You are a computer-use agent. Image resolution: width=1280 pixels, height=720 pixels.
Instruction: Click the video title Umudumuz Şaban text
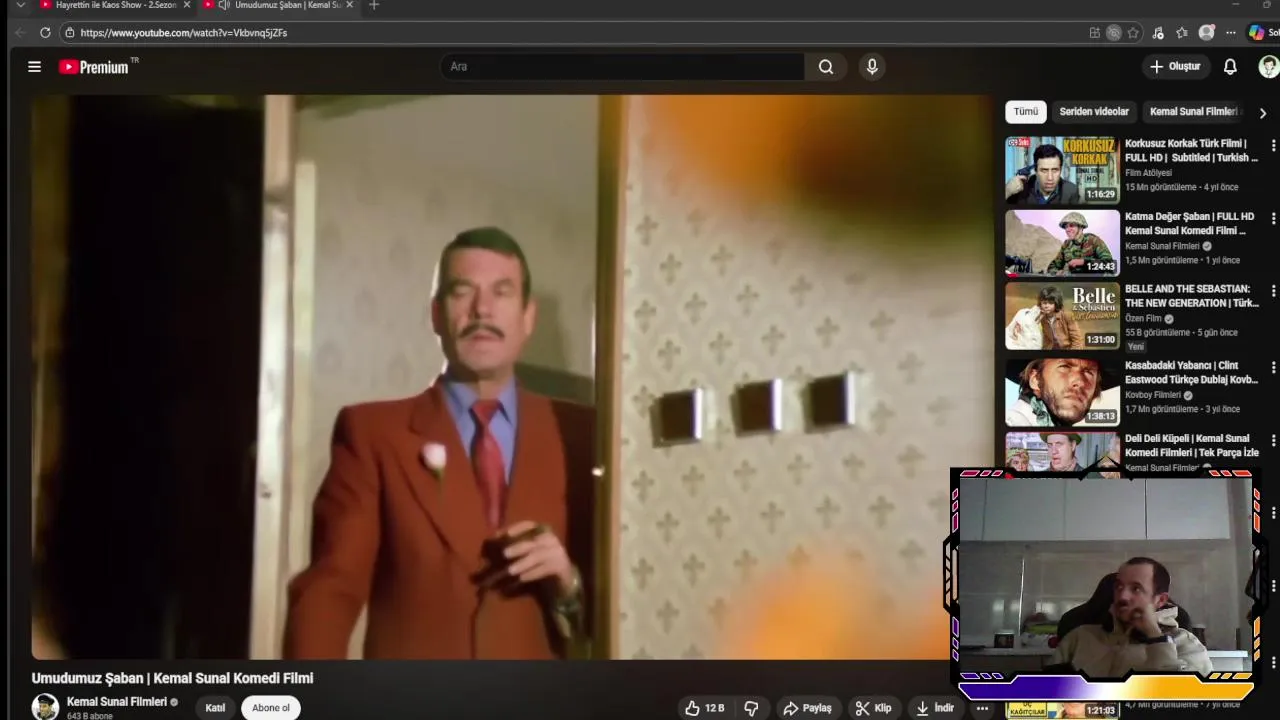172,678
